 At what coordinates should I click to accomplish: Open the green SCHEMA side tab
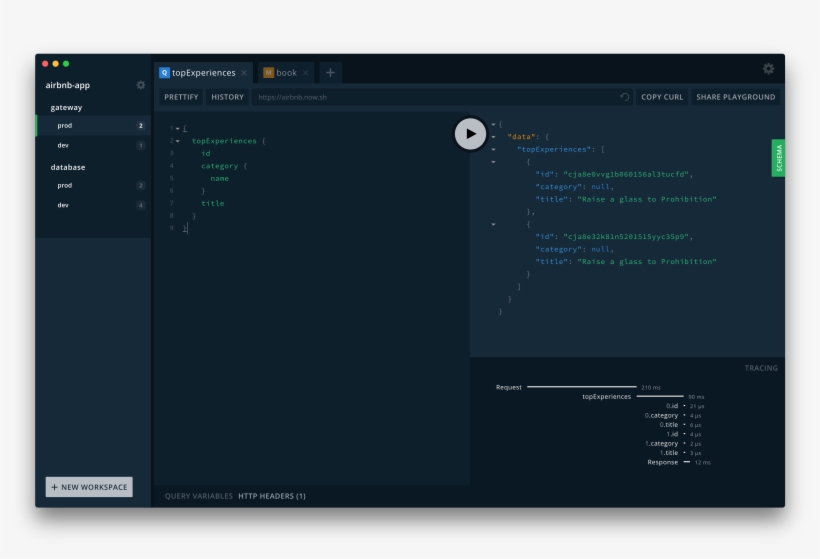(x=778, y=158)
